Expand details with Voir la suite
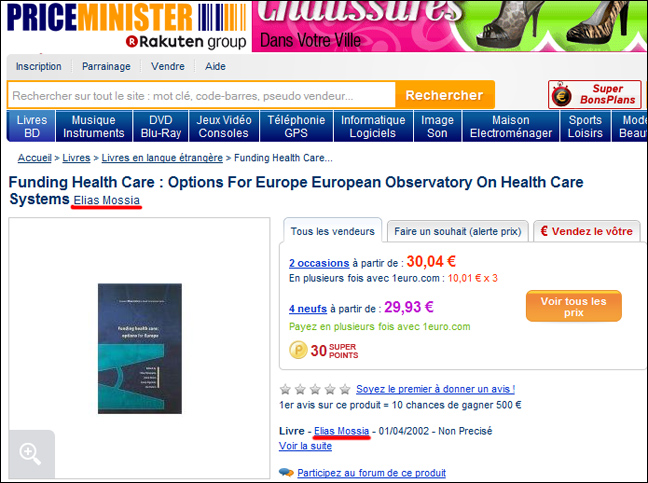648x483 pixels. (x=305, y=446)
